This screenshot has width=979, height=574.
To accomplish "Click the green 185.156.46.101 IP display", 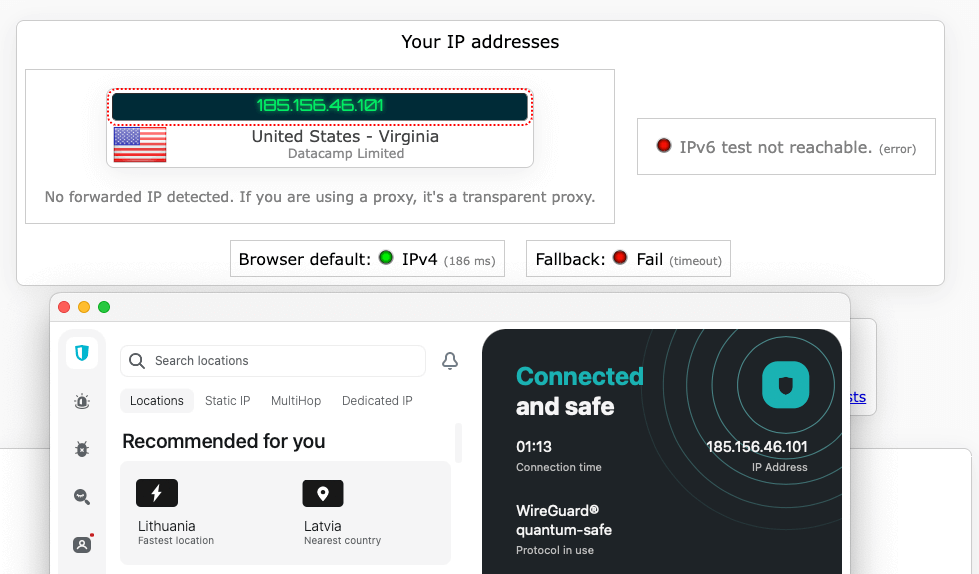I will 320,106.
